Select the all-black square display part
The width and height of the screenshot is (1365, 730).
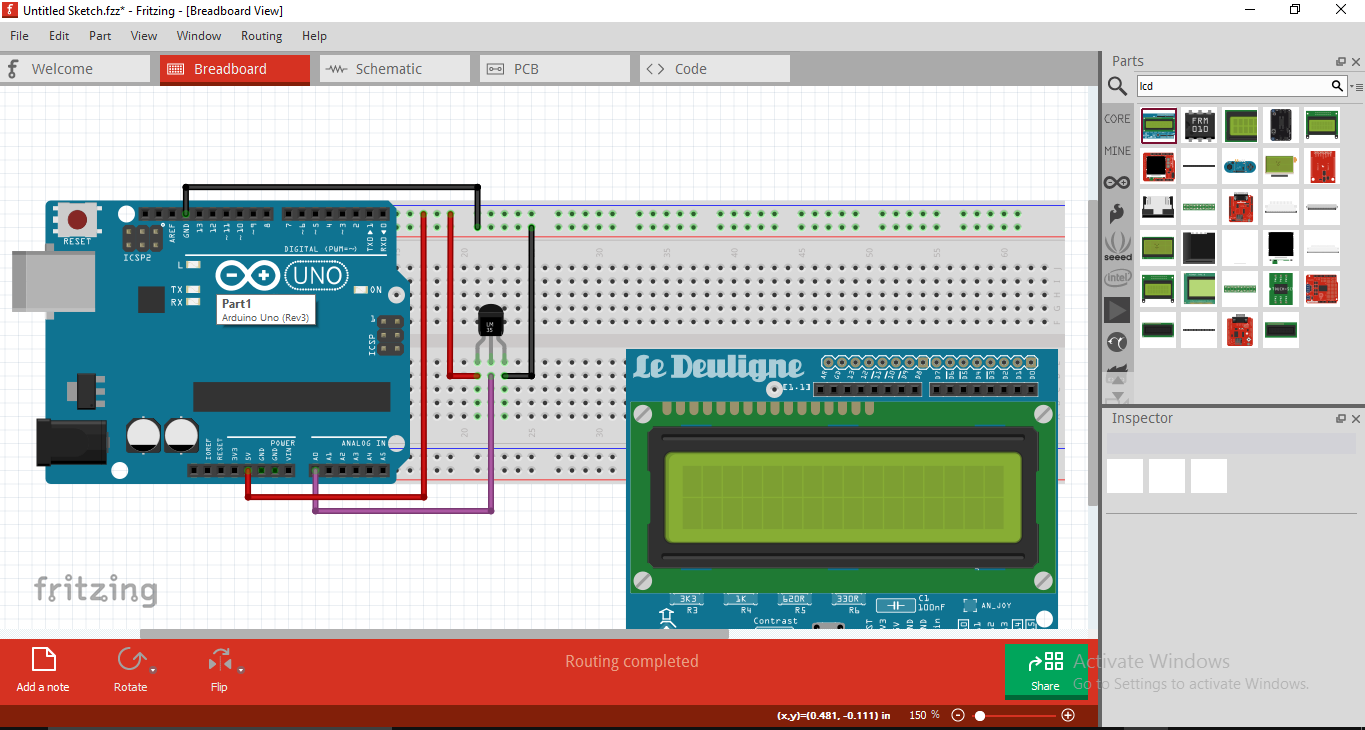[1280, 247]
